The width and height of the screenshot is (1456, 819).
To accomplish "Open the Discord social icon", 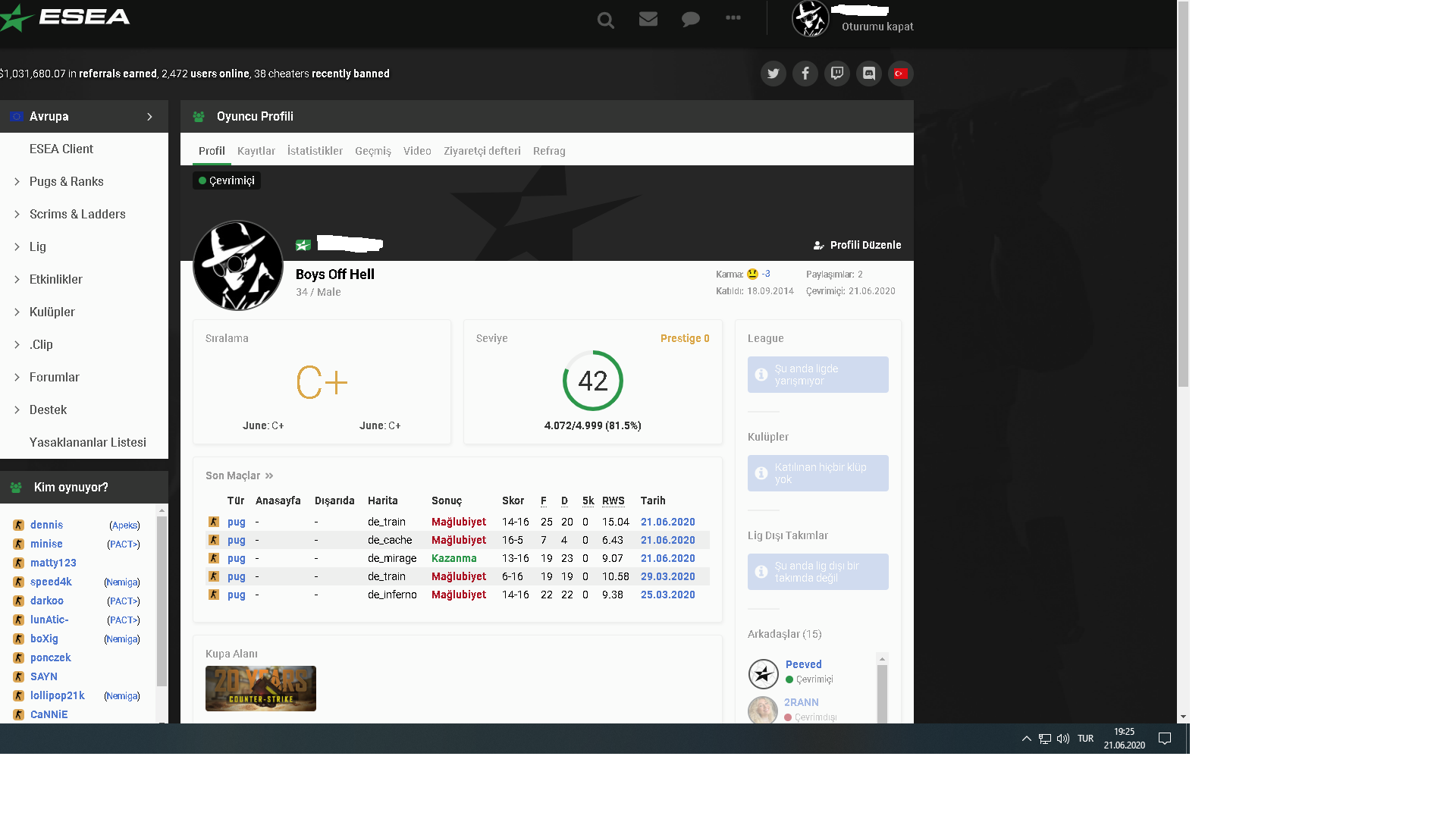I will (x=869, y=74).
